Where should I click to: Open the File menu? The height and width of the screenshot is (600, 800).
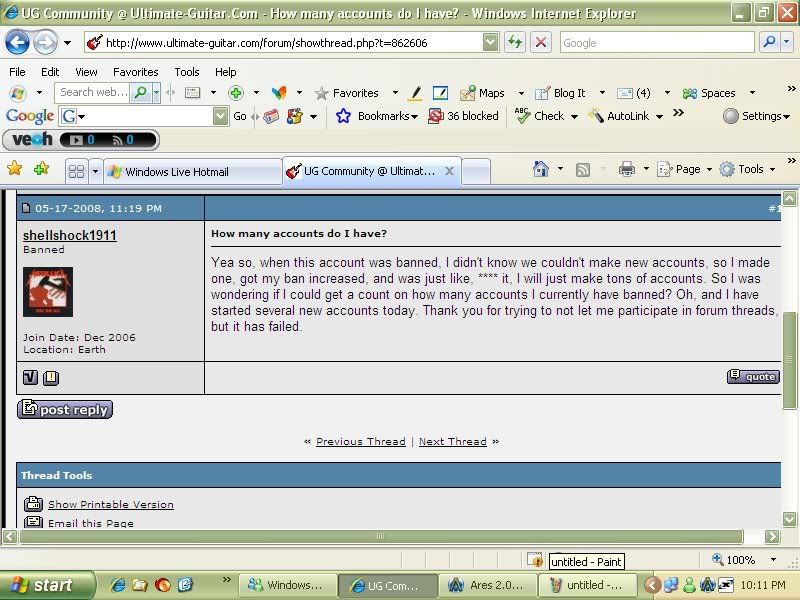coord(17,72)
